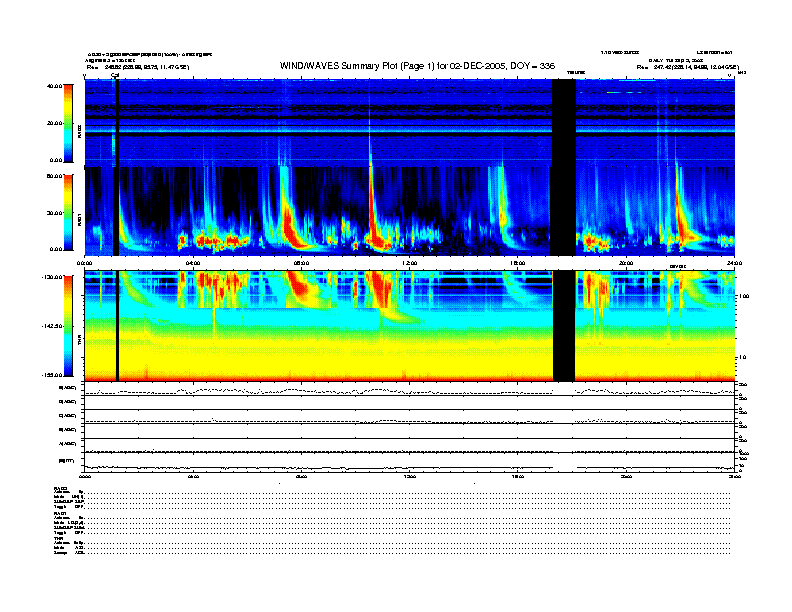Click the 100 label on TNR right axis

[x=743, y=296]
